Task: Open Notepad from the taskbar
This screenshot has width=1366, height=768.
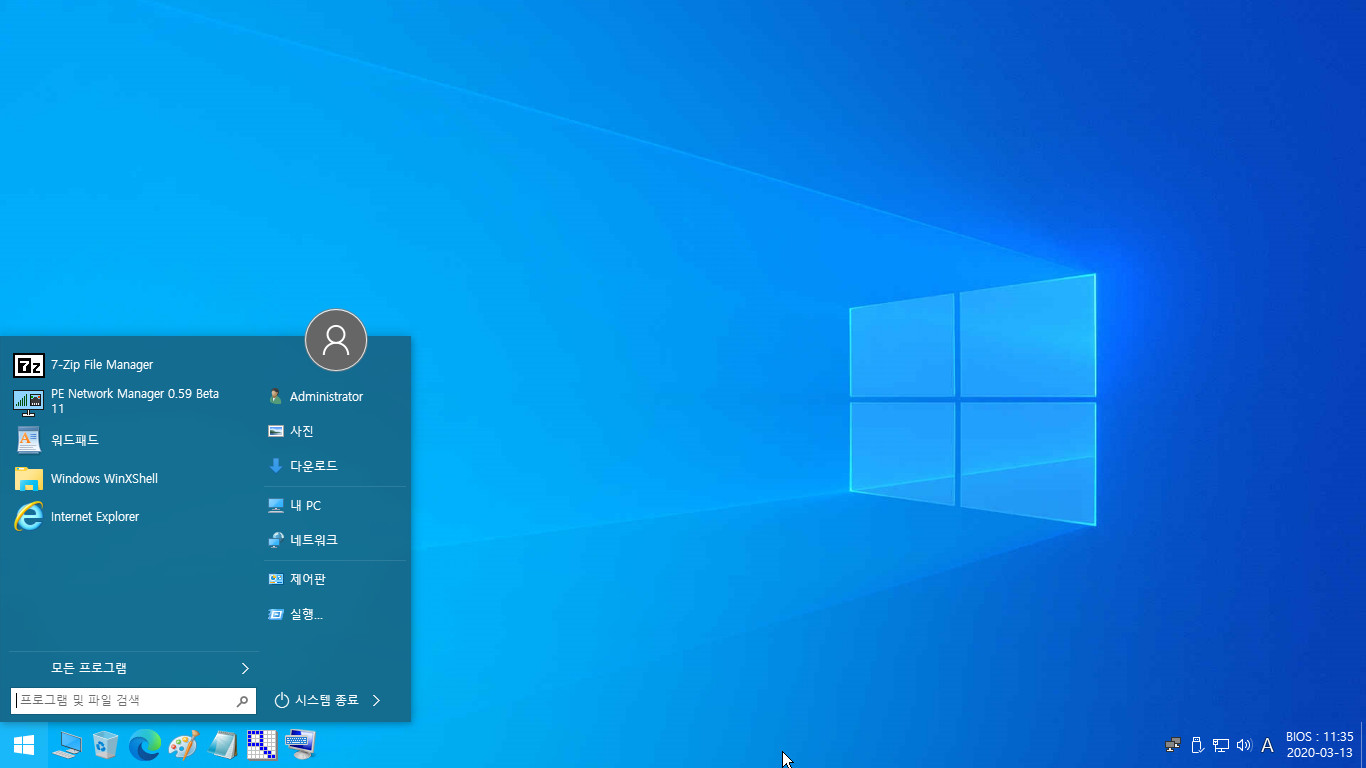Action: click(222, 745)
